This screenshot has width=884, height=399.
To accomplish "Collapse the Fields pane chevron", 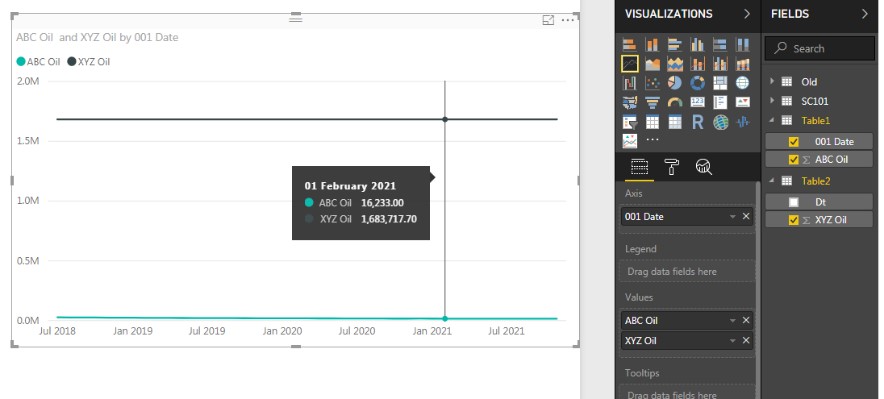I will tap(865, 14).
